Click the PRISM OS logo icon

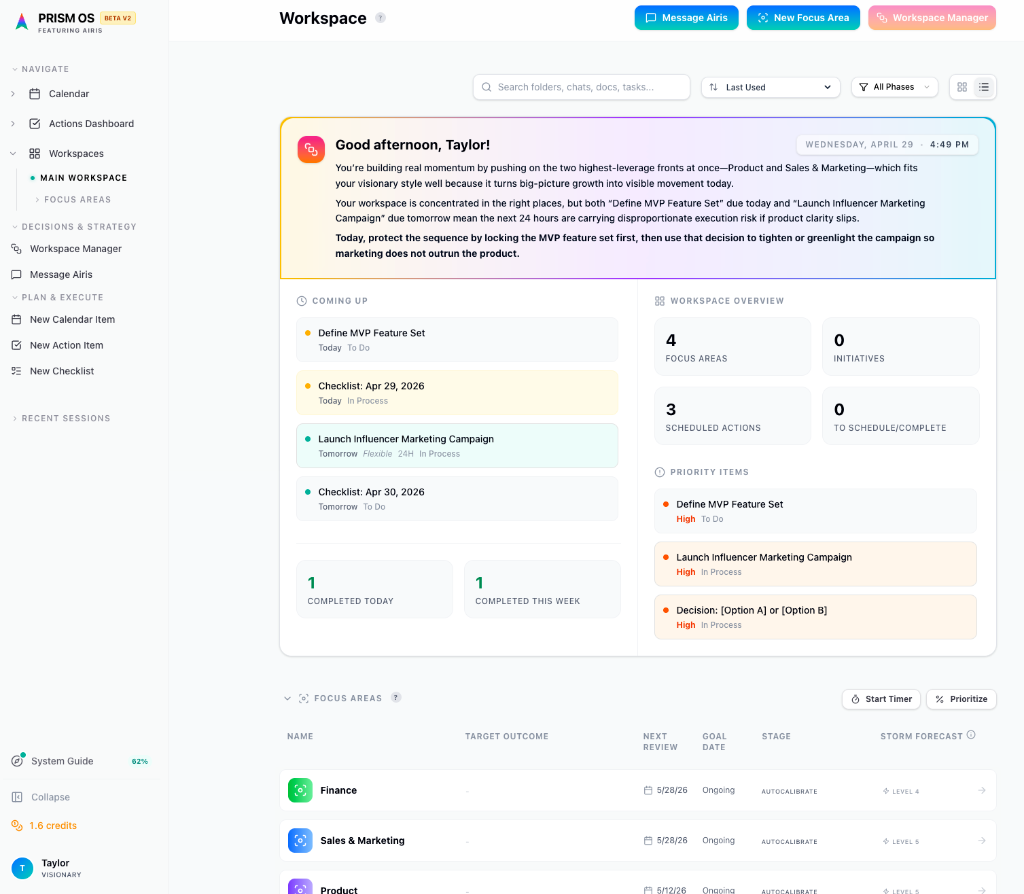[x=22, y=21]
